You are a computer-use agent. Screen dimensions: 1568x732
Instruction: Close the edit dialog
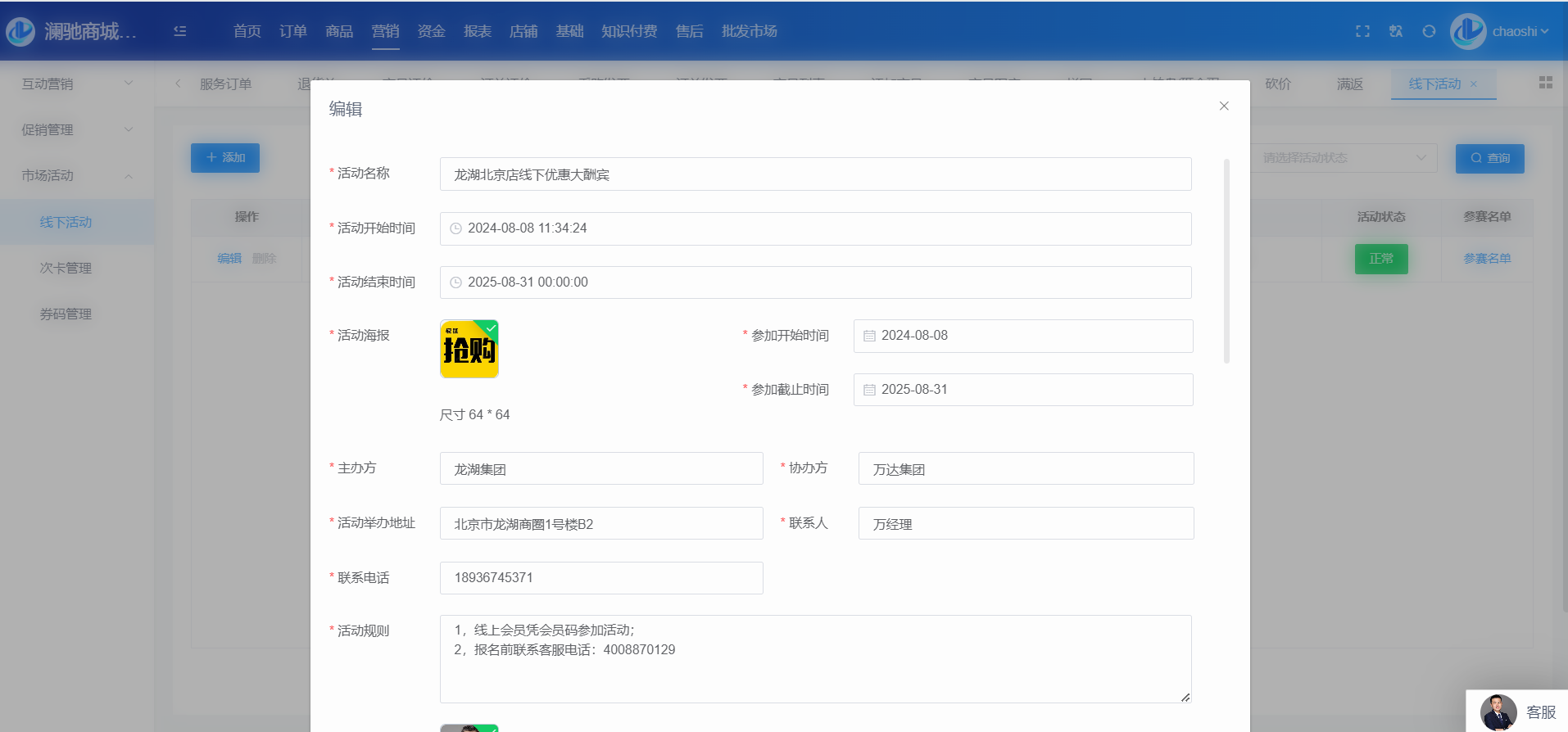1224,106
